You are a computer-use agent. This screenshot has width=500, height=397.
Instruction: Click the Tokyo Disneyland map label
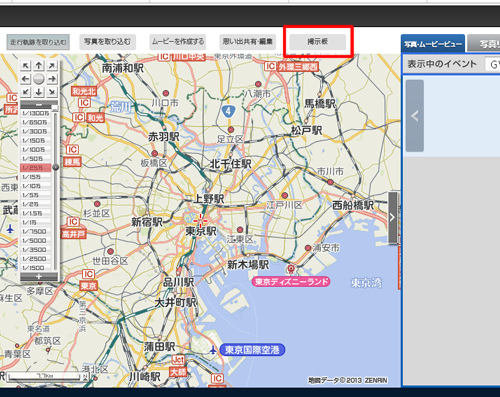tap(291, 282)
